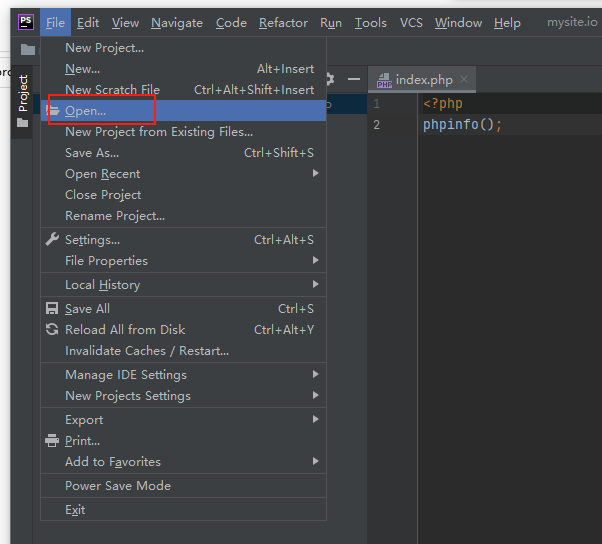Click line number 2 in the gutter
Image resolution: width=602 pixels, height=544 pixels.
pos(376,124)
